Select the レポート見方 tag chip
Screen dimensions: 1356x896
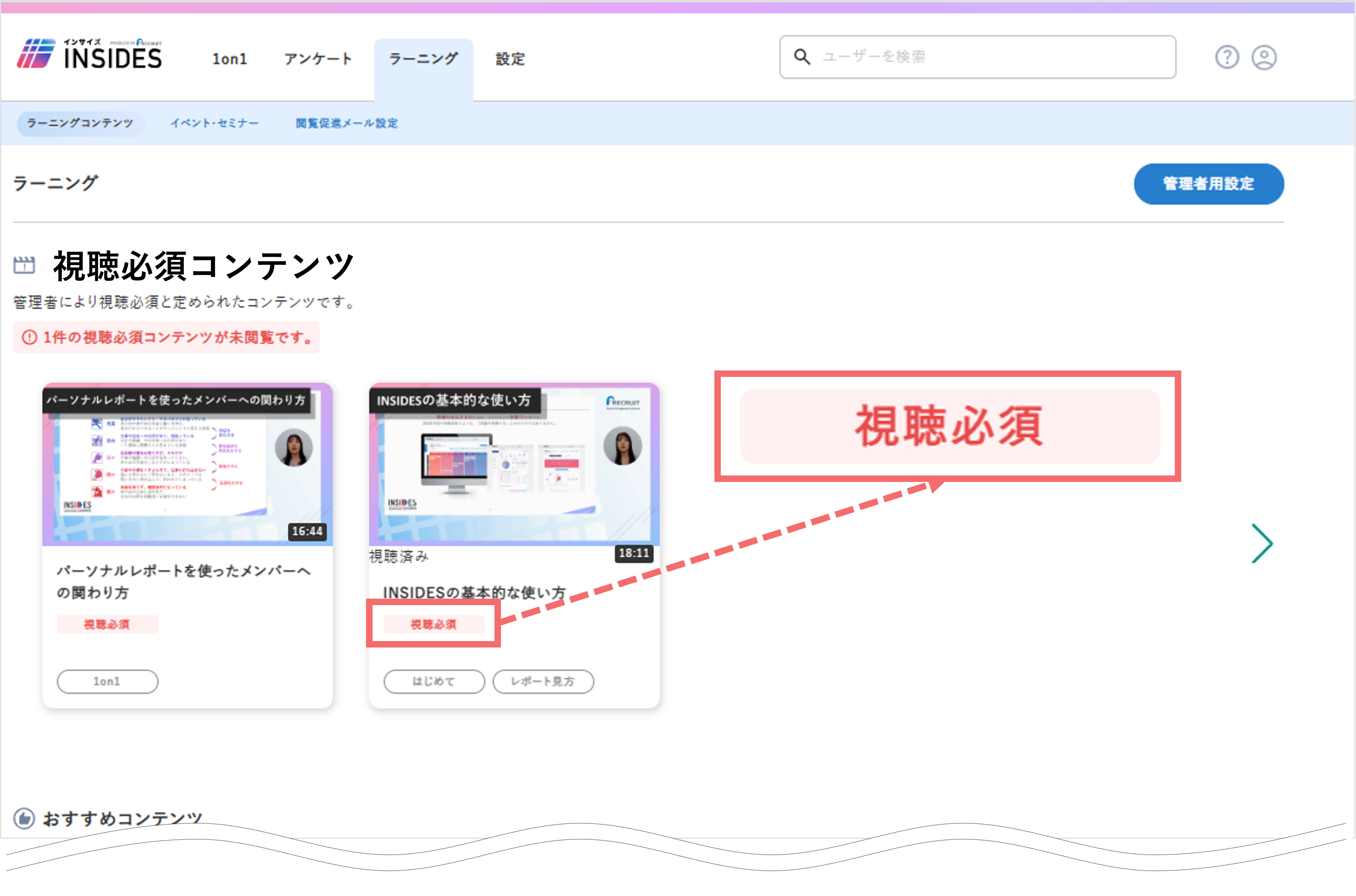tap(543, 681)
